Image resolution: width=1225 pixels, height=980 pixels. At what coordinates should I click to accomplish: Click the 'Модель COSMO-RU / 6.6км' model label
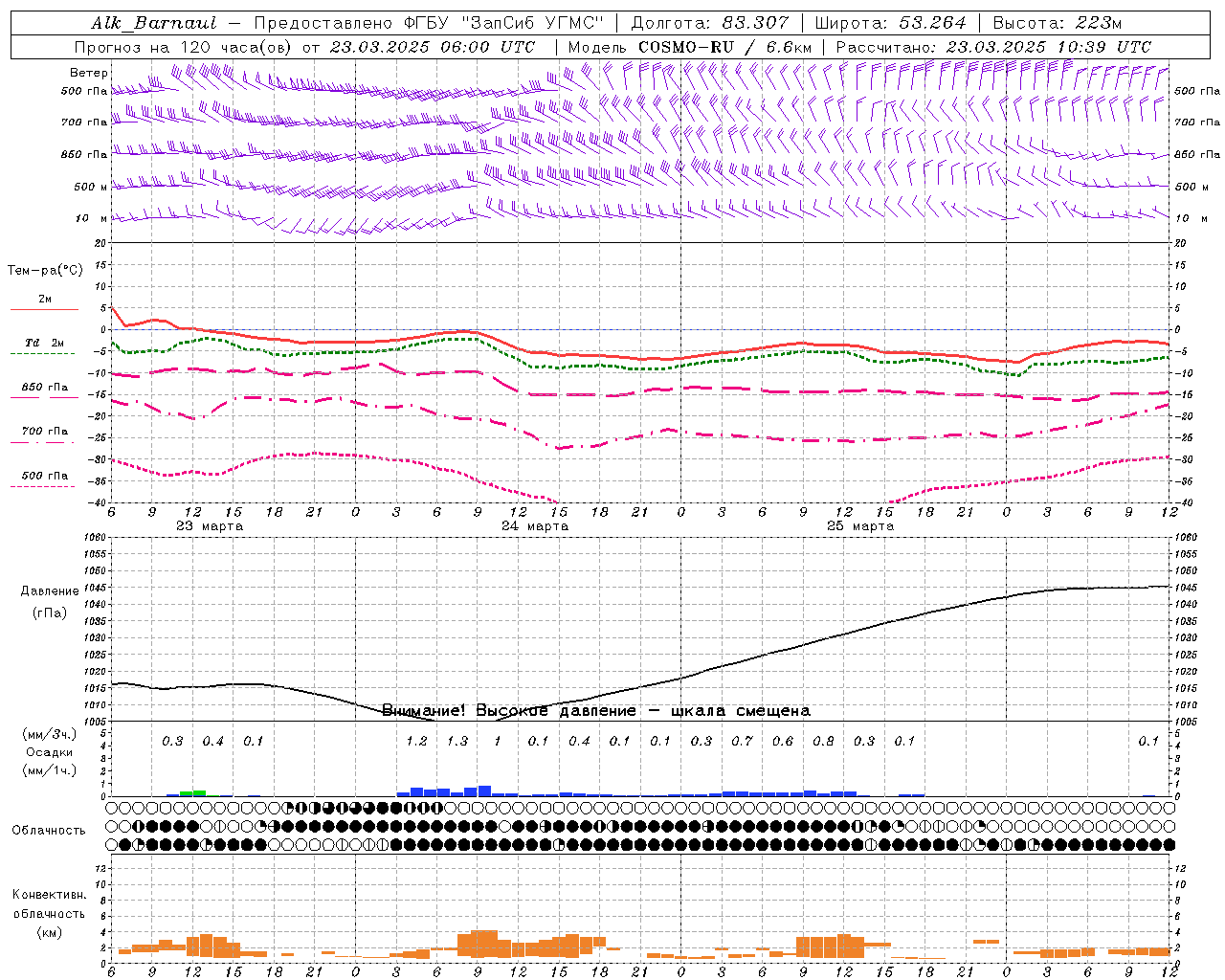pos(689,47)
